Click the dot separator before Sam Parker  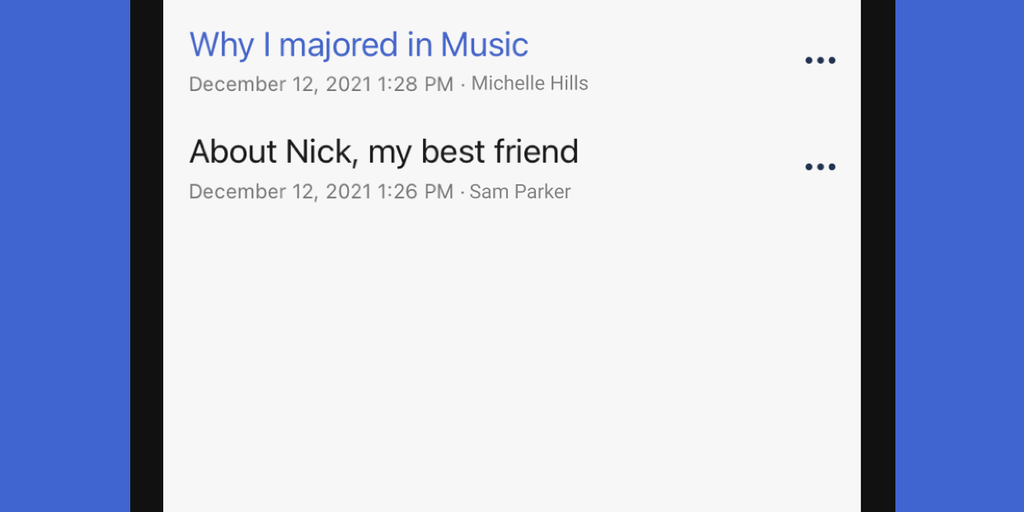[462, 191]
